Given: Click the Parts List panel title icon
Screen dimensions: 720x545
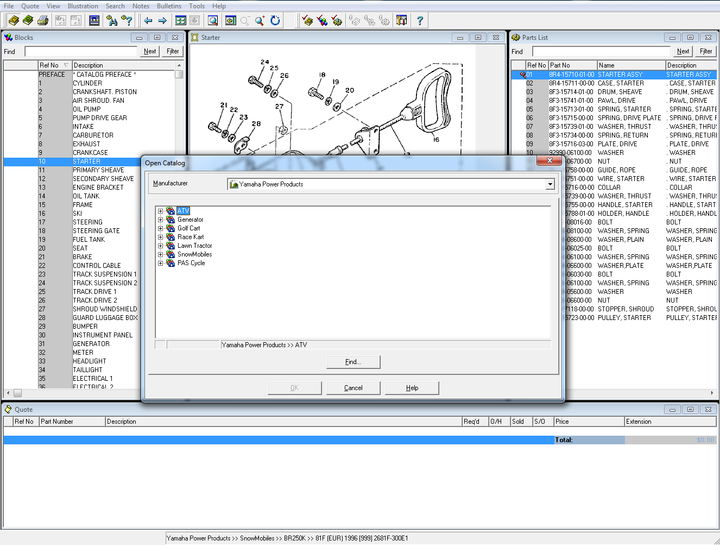Looking at the screenshot, I should coord(516,38).
